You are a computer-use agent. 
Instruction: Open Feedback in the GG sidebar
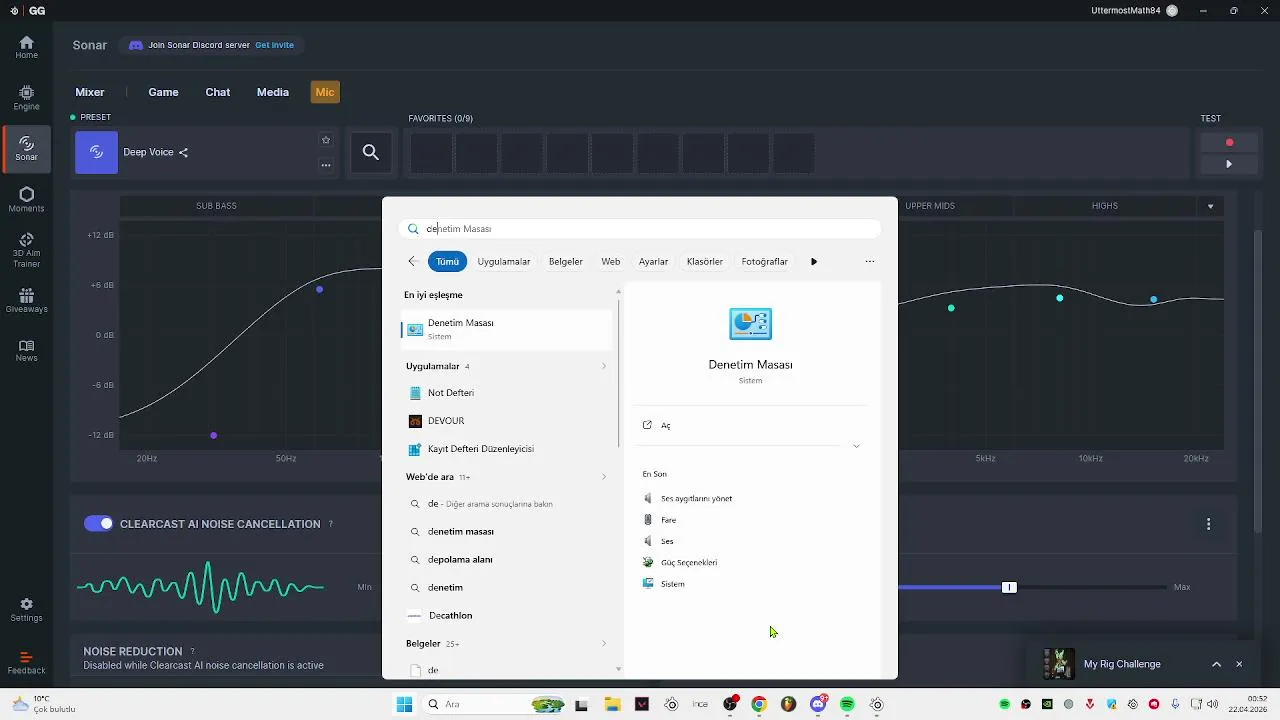(x=26, y=663)
